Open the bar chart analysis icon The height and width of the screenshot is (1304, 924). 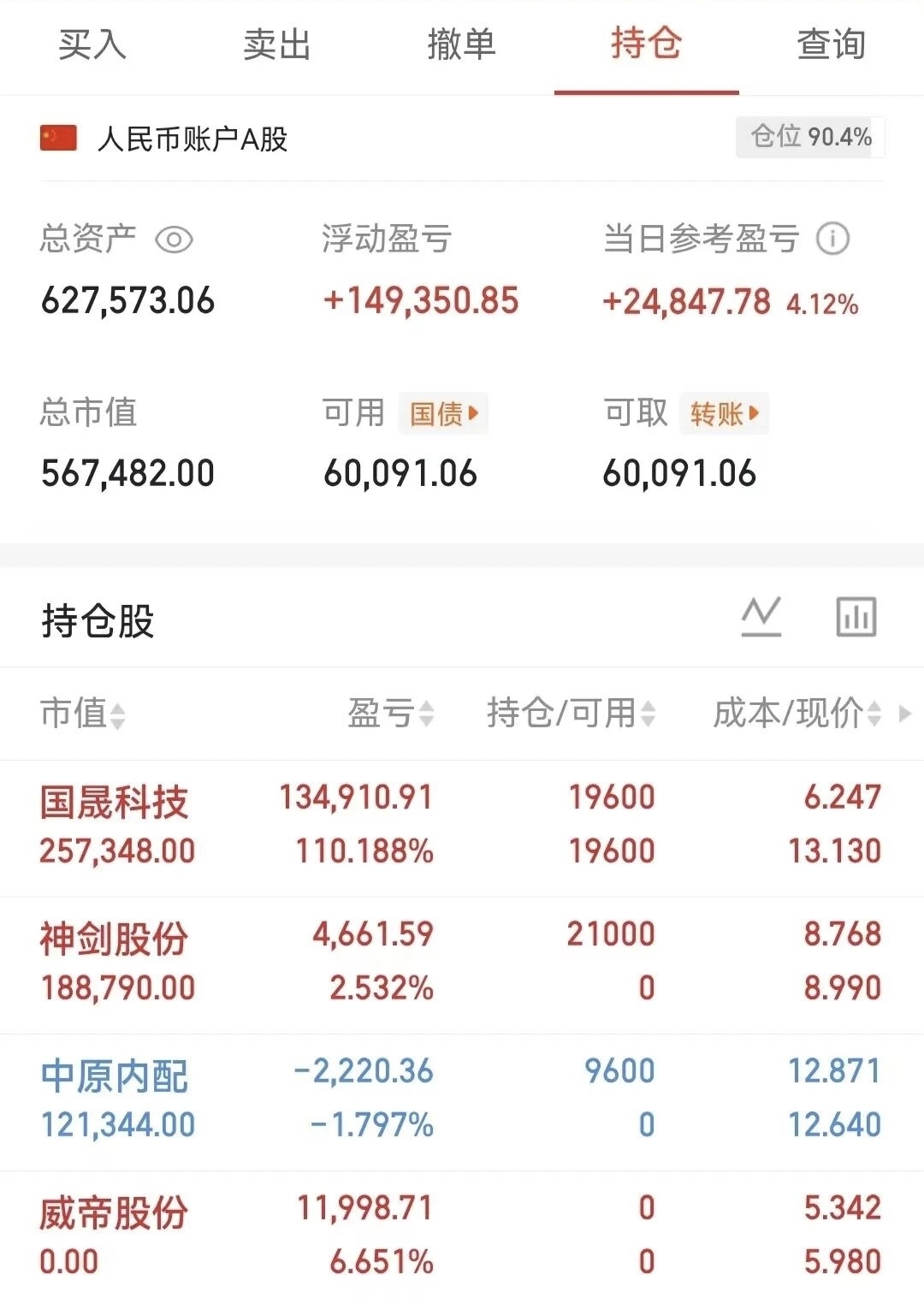(x=856, y=616)
